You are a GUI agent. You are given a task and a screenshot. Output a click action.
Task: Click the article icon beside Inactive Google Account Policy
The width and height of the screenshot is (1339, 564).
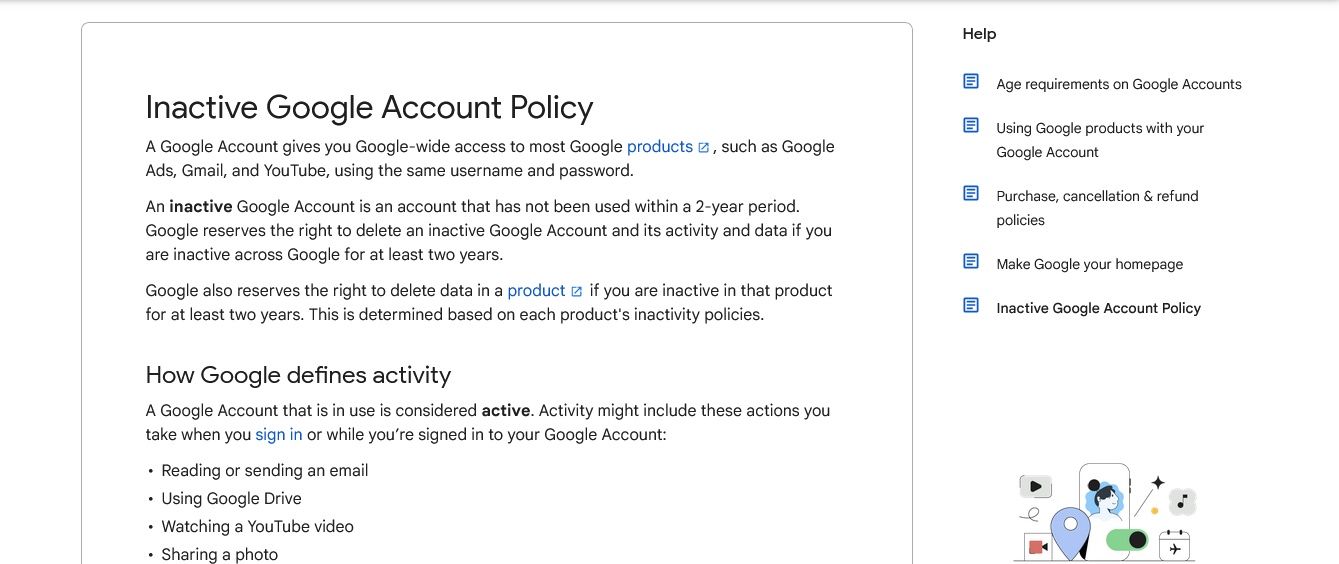click(971, 305)
